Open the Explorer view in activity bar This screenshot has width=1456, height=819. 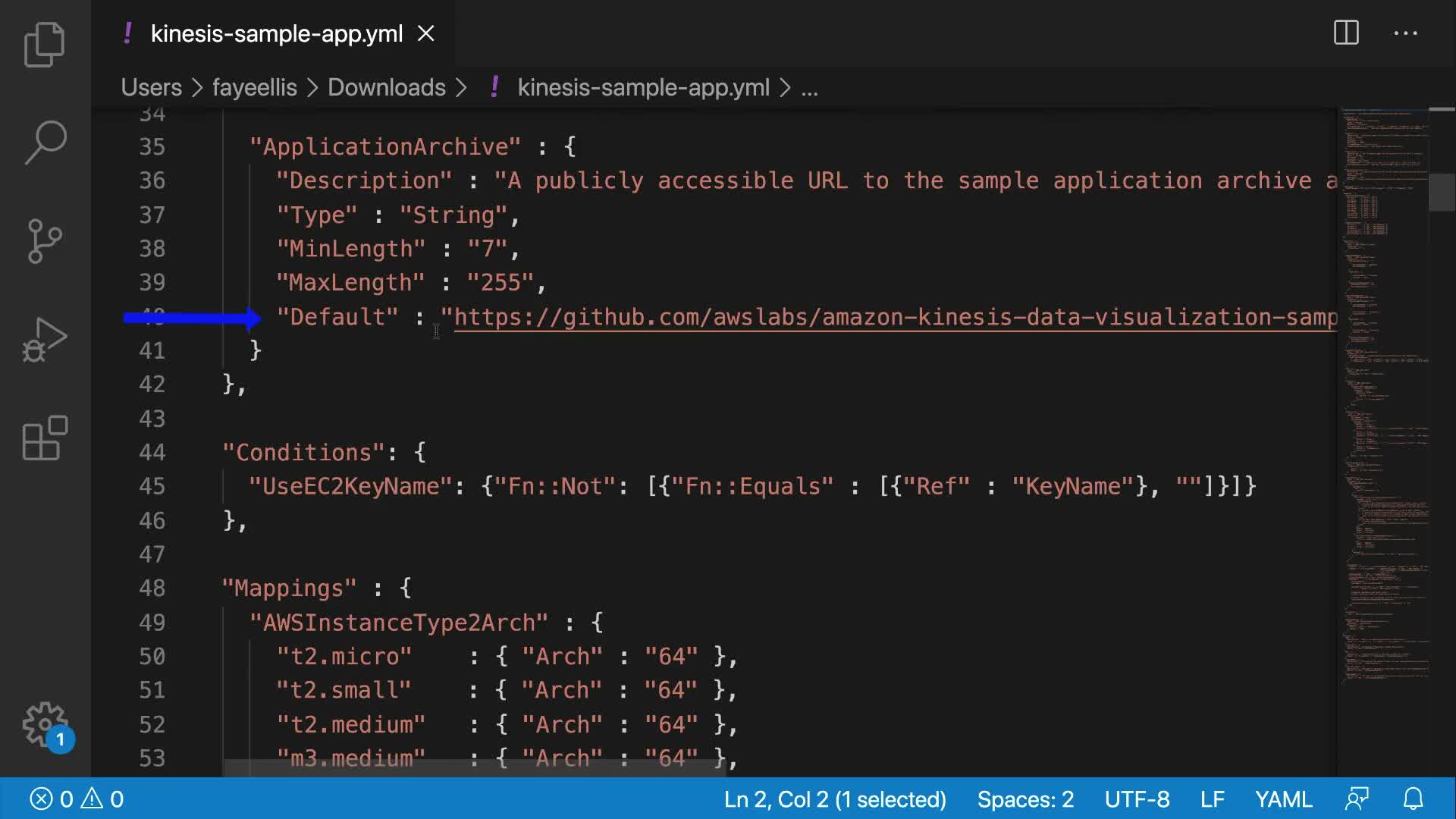(x=45, y=44)
